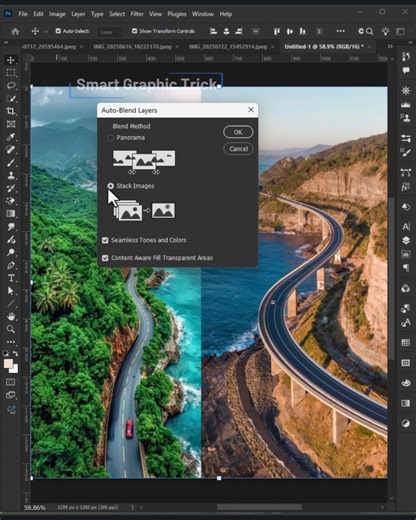The height and width of the screenshot is (520, 416).
Task: Open the Paragraph panel icon
Action: 406,268
